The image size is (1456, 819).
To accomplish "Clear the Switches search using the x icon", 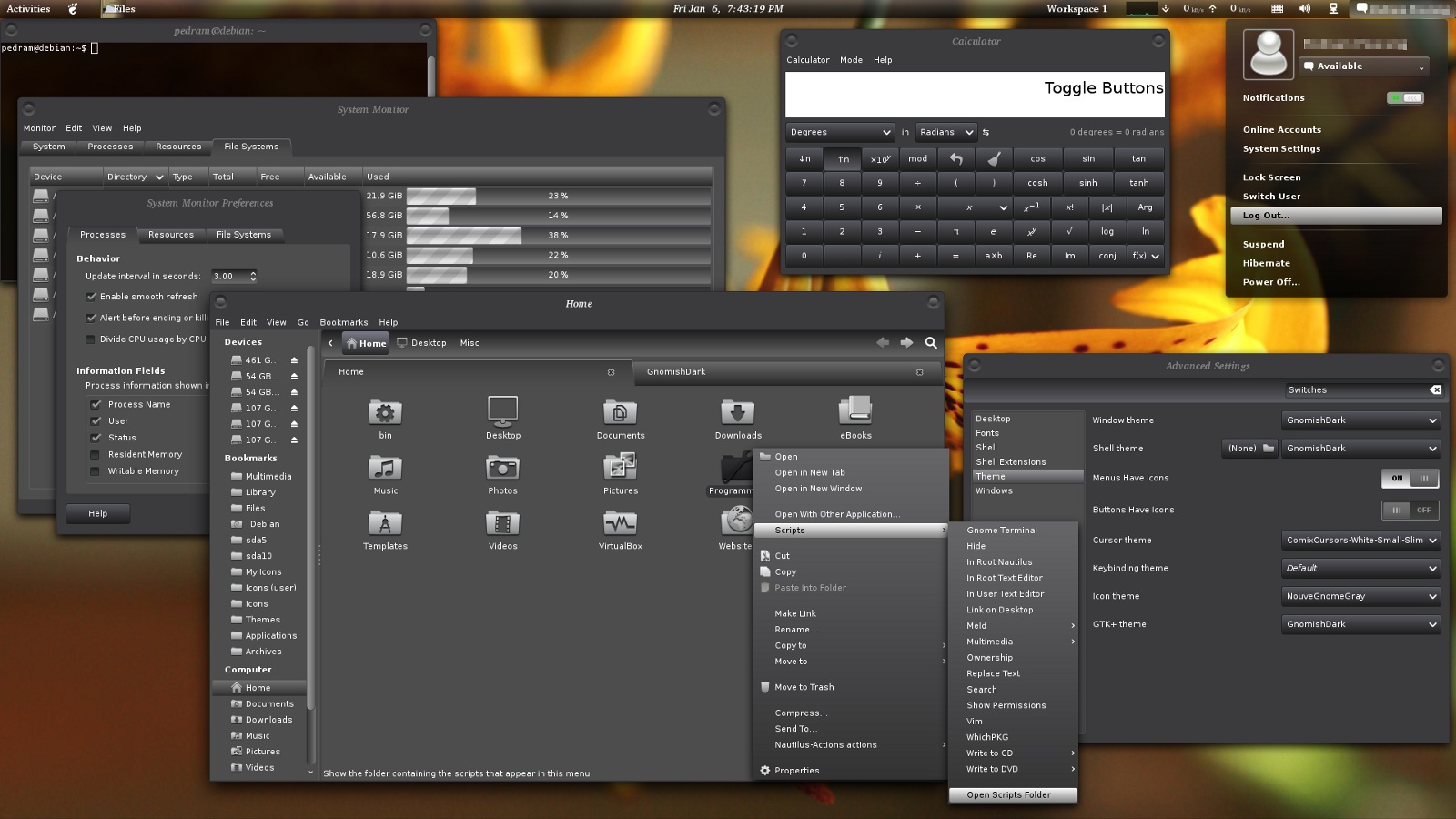I will pyautogui.click(x=1436, y=389).
